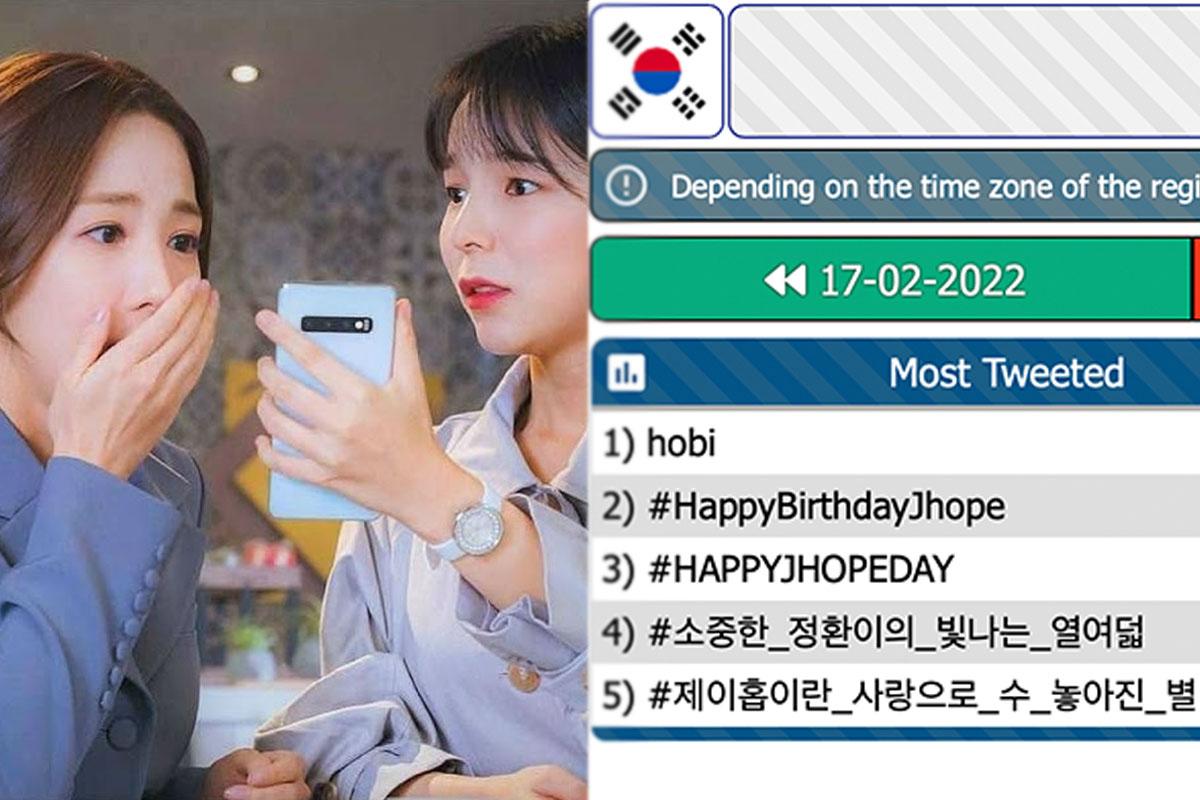
Task: Click the South Korea flag icon
Action: pyautogui.click(x=657, y=71)
